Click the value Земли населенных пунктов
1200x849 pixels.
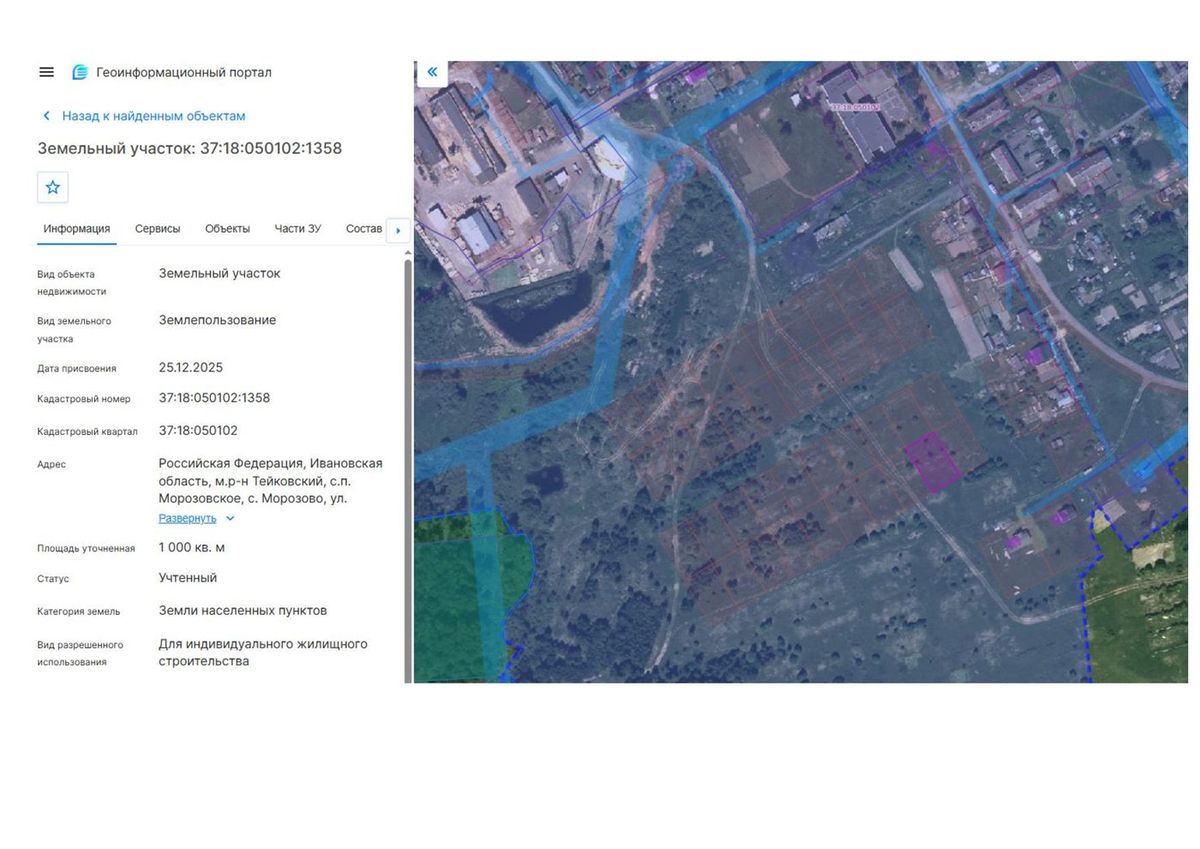coord(243,611)
